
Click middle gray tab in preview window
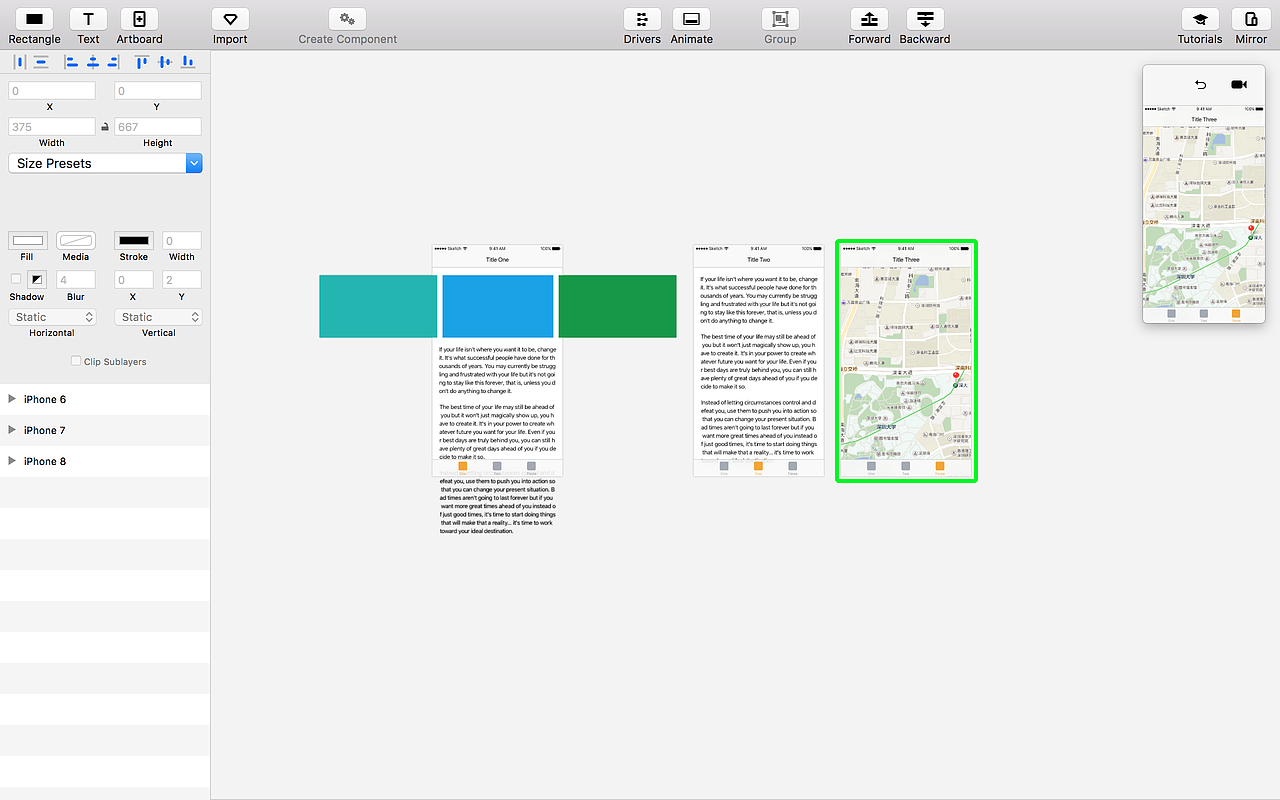click(1203, 314)
